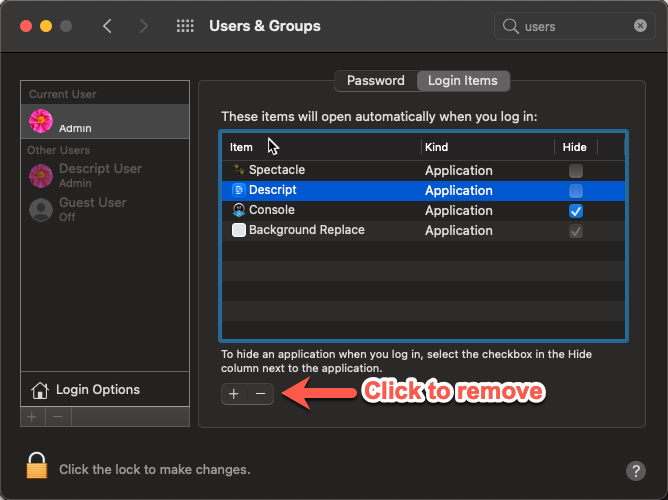668x500 pixels.
Task: Sort by the Kind column header
Action: tap(488, 147)
